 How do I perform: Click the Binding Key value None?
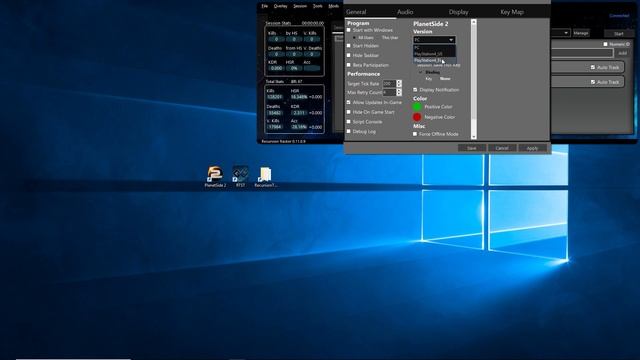pyautogui.click(x=445, y=79)
